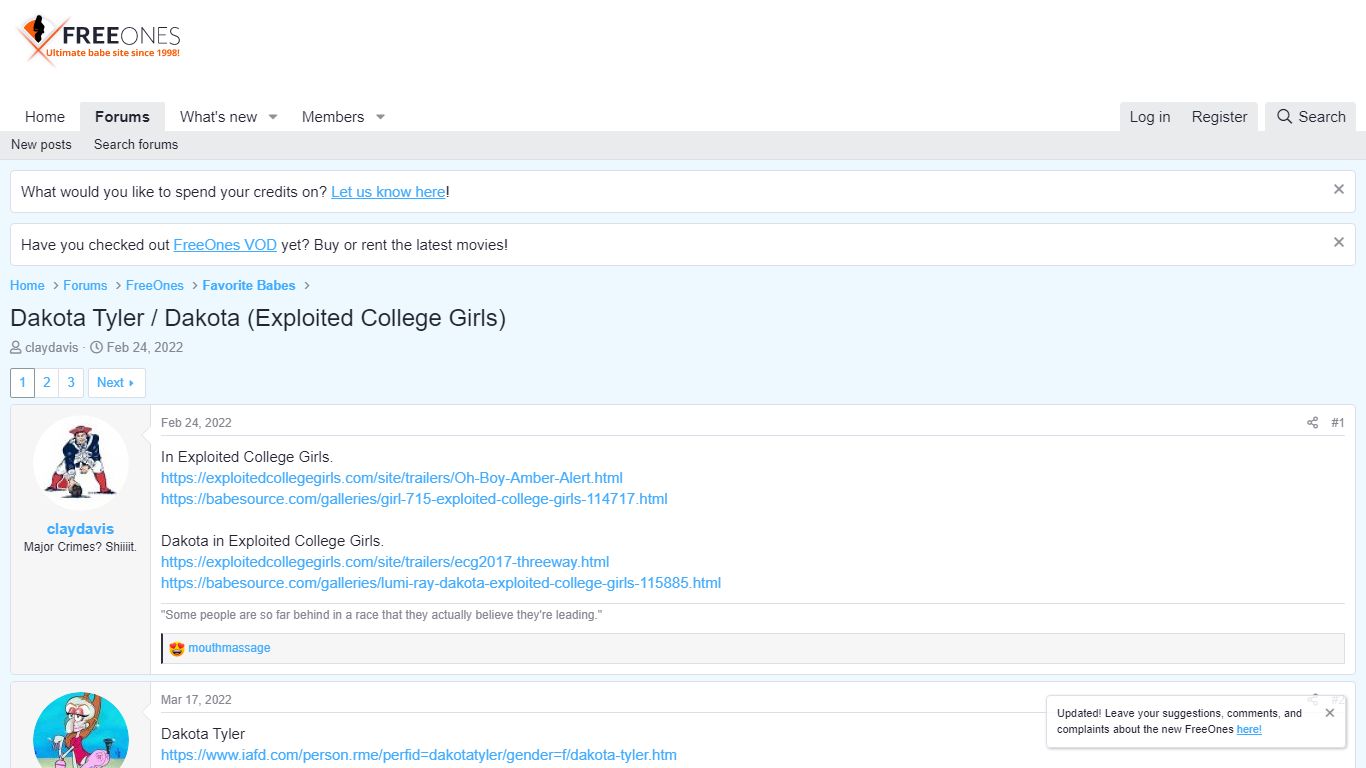The width and height of the screenshot is (1366, 768).
Task: Click the Next page button
Action: coord(116,383)
